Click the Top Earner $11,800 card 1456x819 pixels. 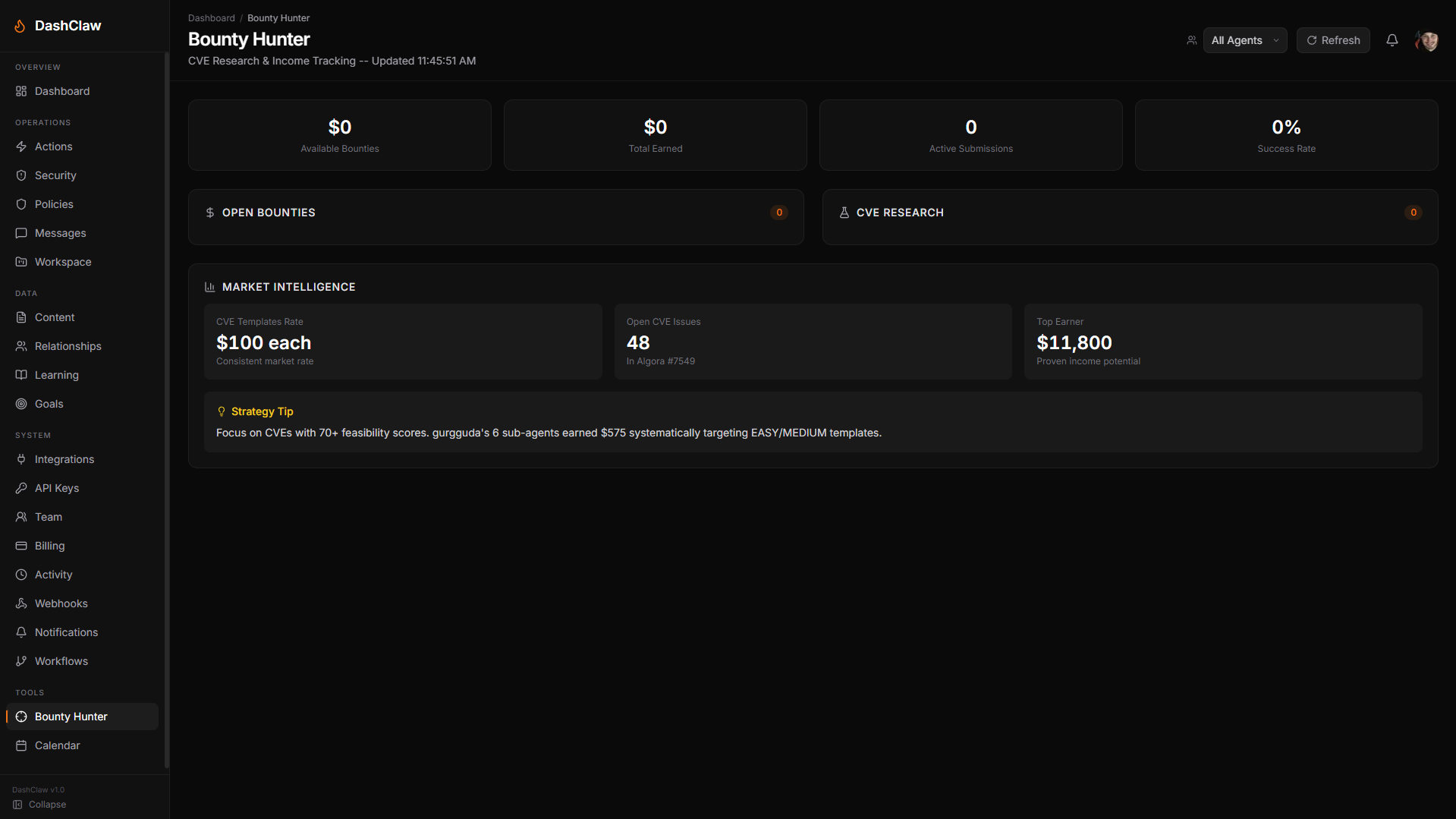[x=1222, y=342]
